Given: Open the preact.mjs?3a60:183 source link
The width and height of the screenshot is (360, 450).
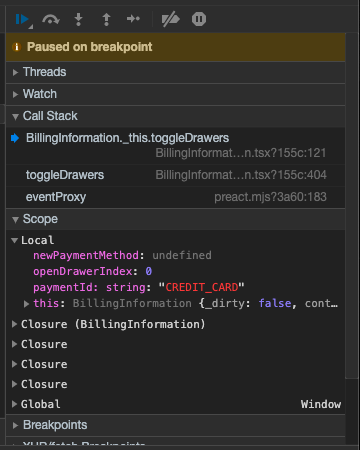Looking at the screenshot, I should click(x=270, y=197).
